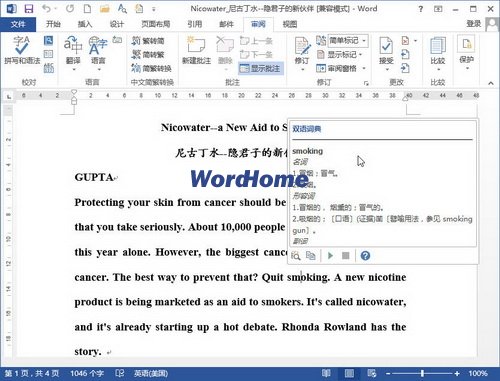Screen dimensions: 500x381
Task: Switch to the 开始 tab
Action: pyautogui.click(x=53, y=24)
